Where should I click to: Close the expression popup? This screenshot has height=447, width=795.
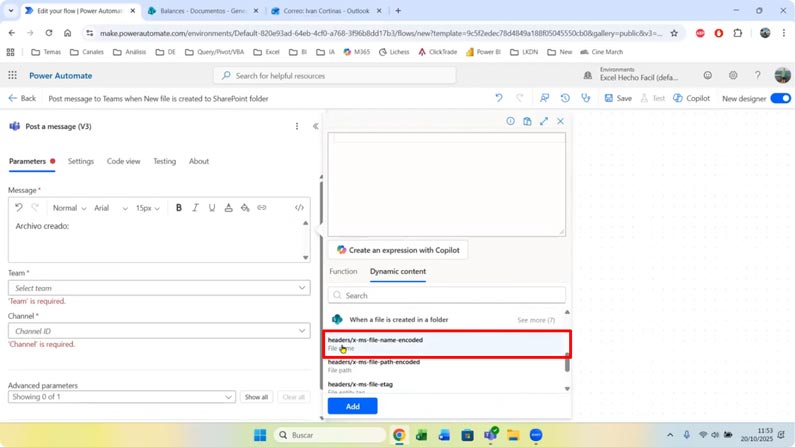(x=560, y=121)
